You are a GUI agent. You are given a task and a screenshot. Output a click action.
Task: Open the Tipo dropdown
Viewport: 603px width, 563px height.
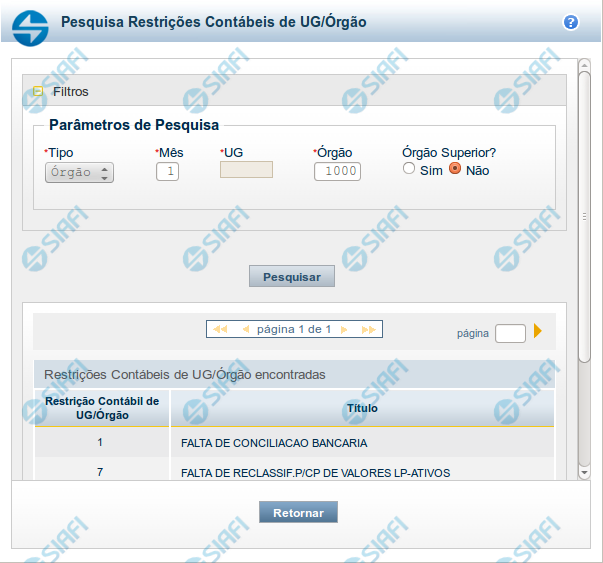click(80, 172)
